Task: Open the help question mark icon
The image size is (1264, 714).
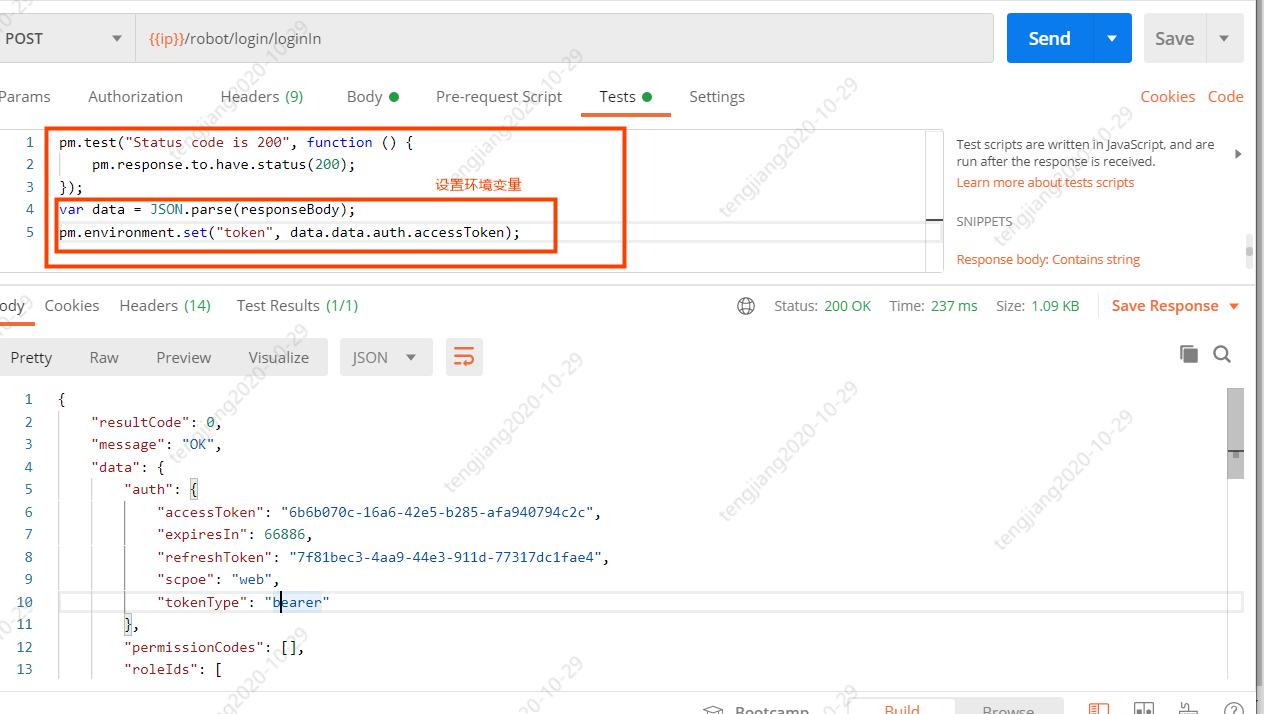Action: coord(1233,709)
